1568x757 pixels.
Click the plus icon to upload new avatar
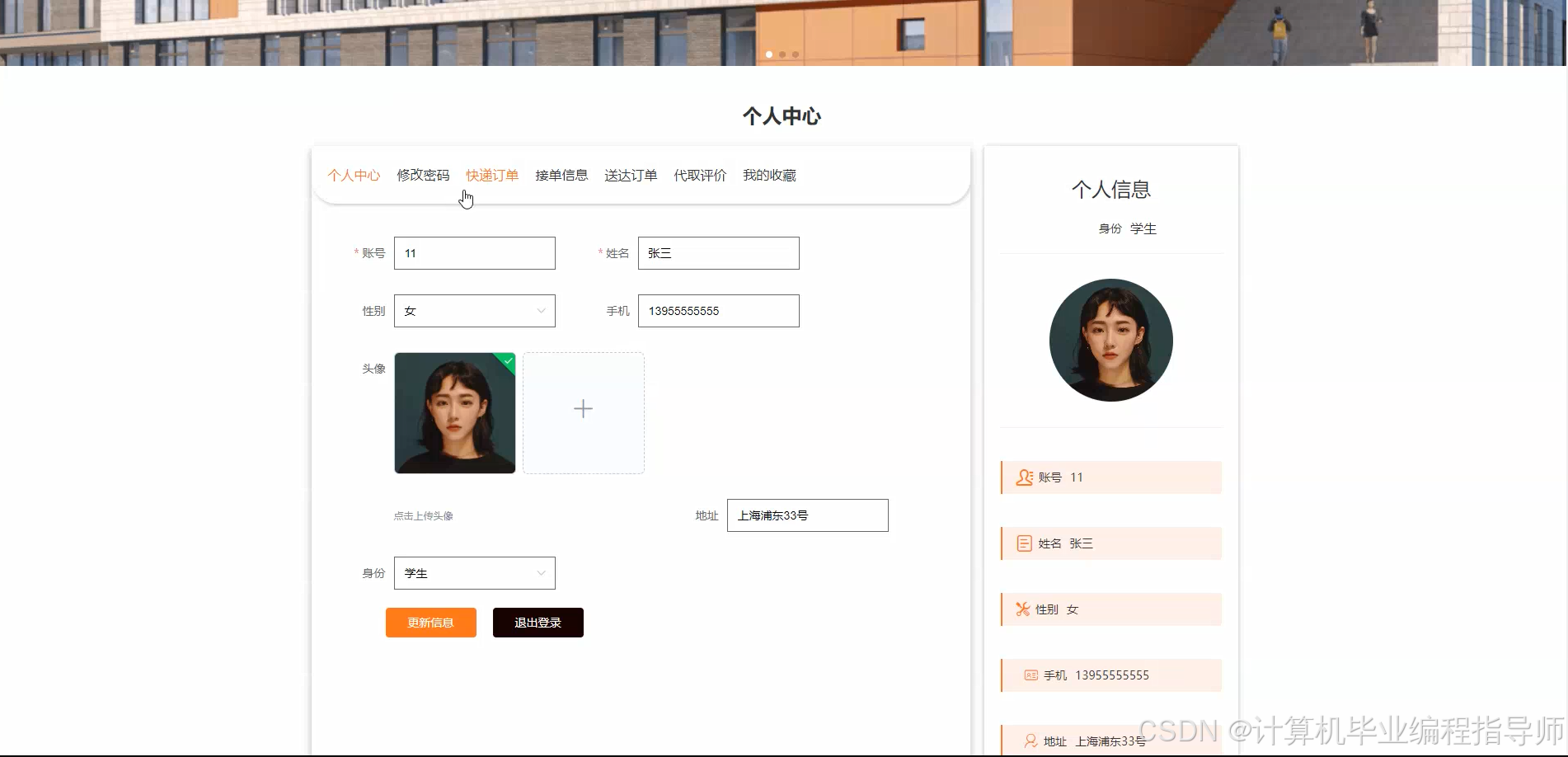583,408
